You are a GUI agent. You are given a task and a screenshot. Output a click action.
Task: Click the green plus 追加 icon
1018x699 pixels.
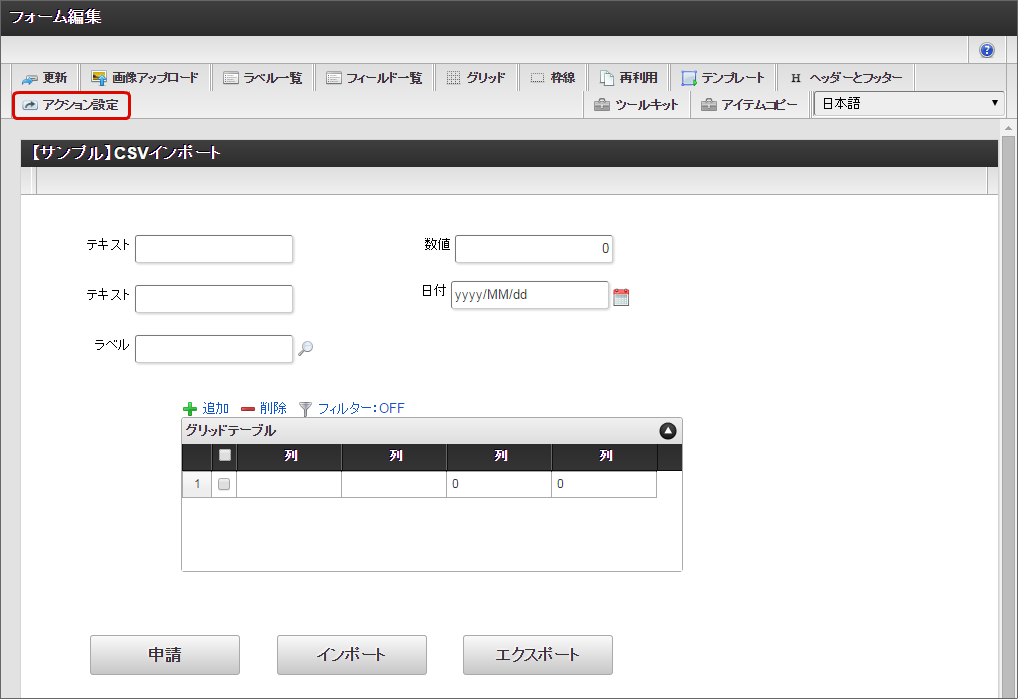(190, 409)
